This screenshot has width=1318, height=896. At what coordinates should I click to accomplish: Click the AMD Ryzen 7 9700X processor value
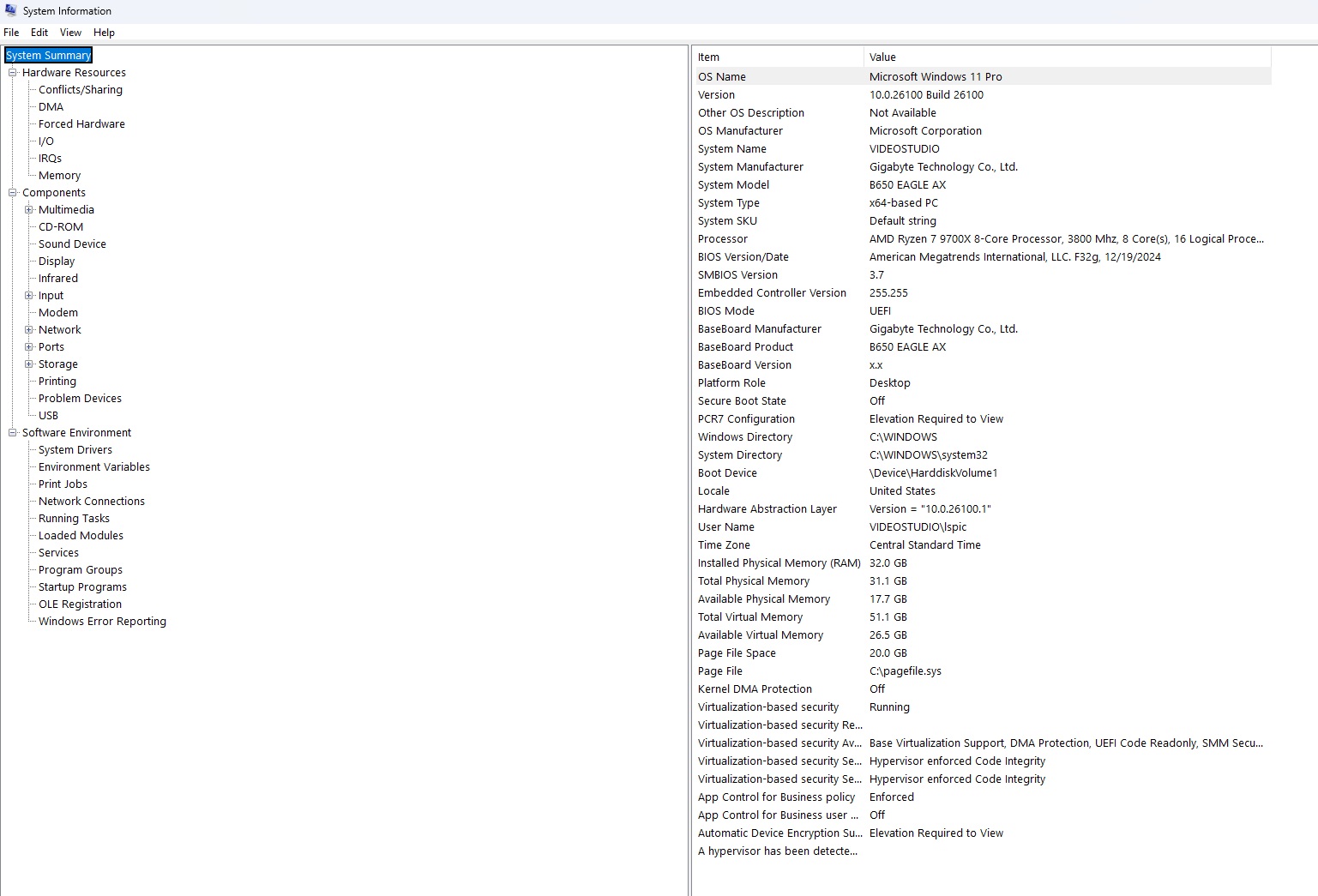pos(1067,239)
